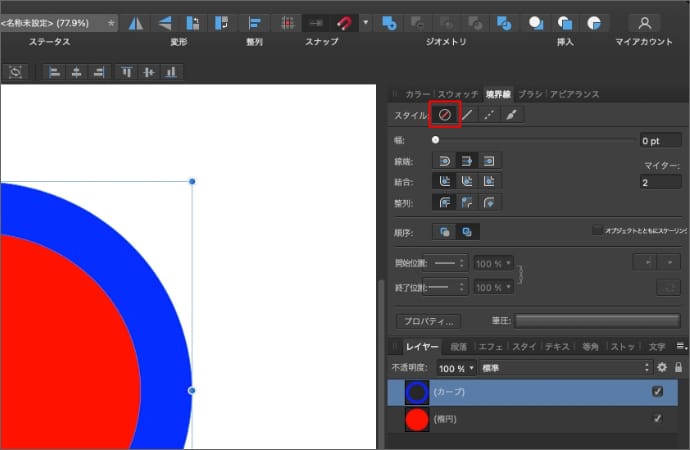Select the texture brush stroke style
Image resolution: width=690 pixels, height=450 pixels.
coord(512,115)
